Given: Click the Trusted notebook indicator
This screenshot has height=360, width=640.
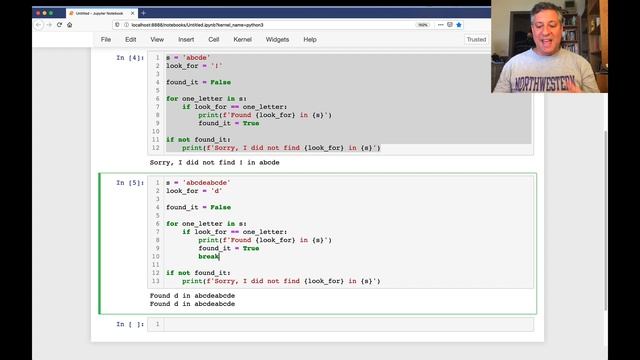Looking at the screenshot, I should point(476,40).
